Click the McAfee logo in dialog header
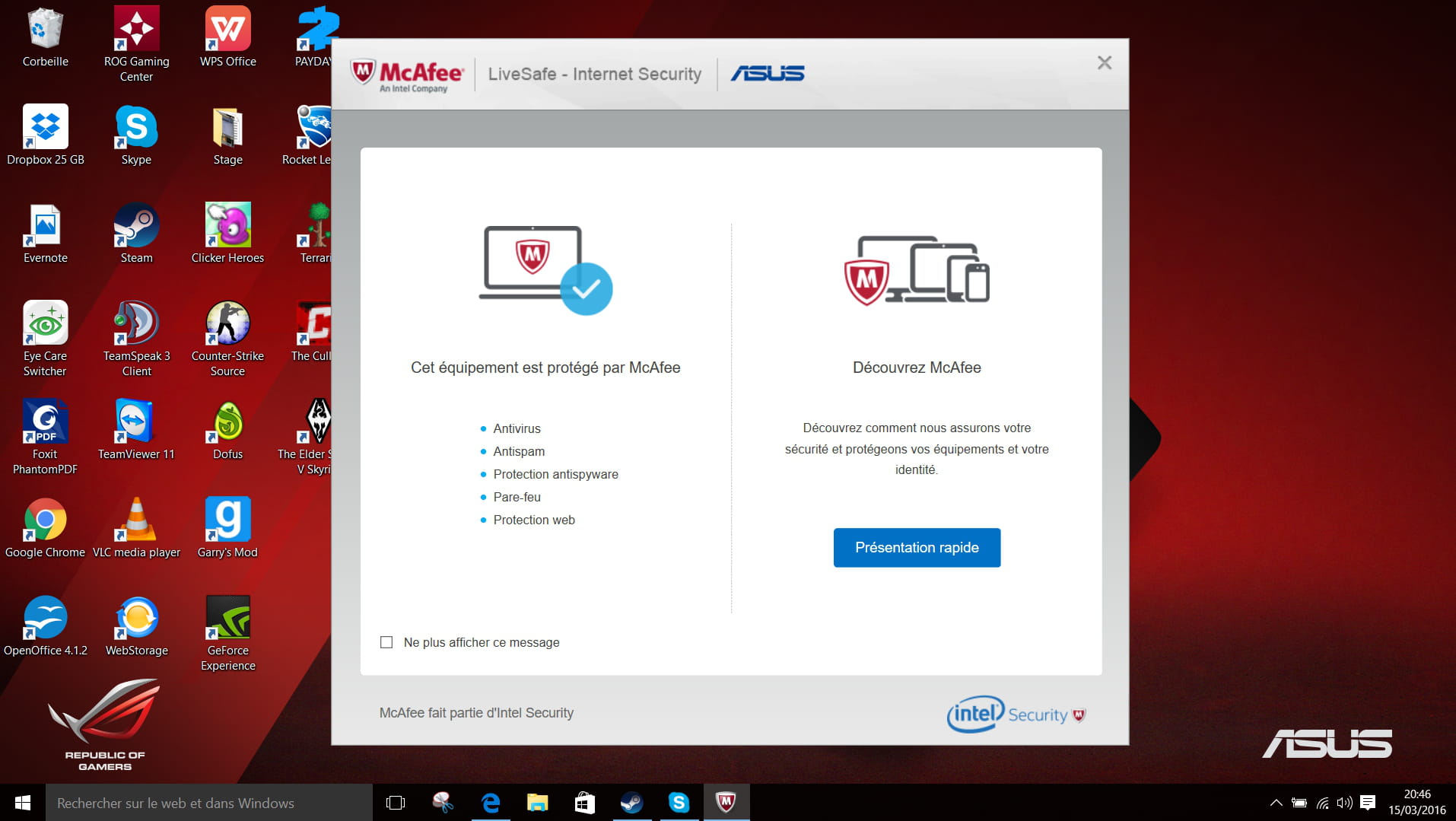Screen dimensions: 1456x821 click(x=407, y=75)
